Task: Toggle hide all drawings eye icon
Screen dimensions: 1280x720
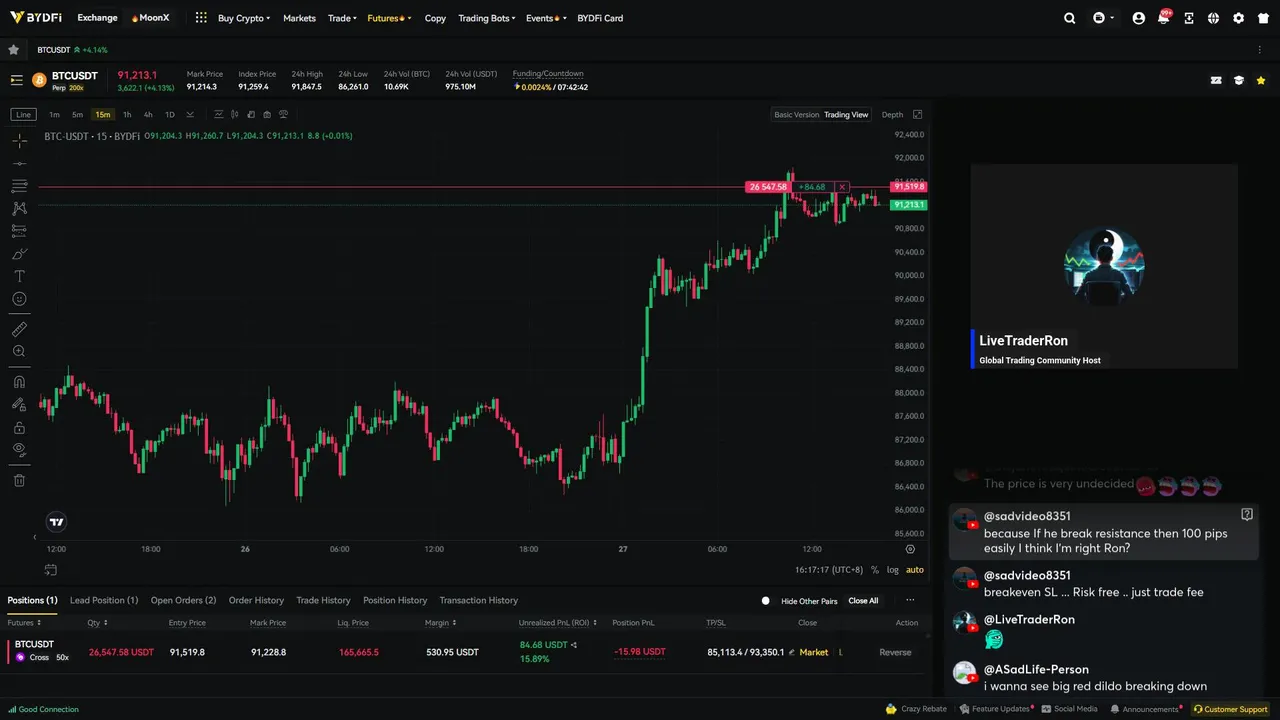Action: 19,450
